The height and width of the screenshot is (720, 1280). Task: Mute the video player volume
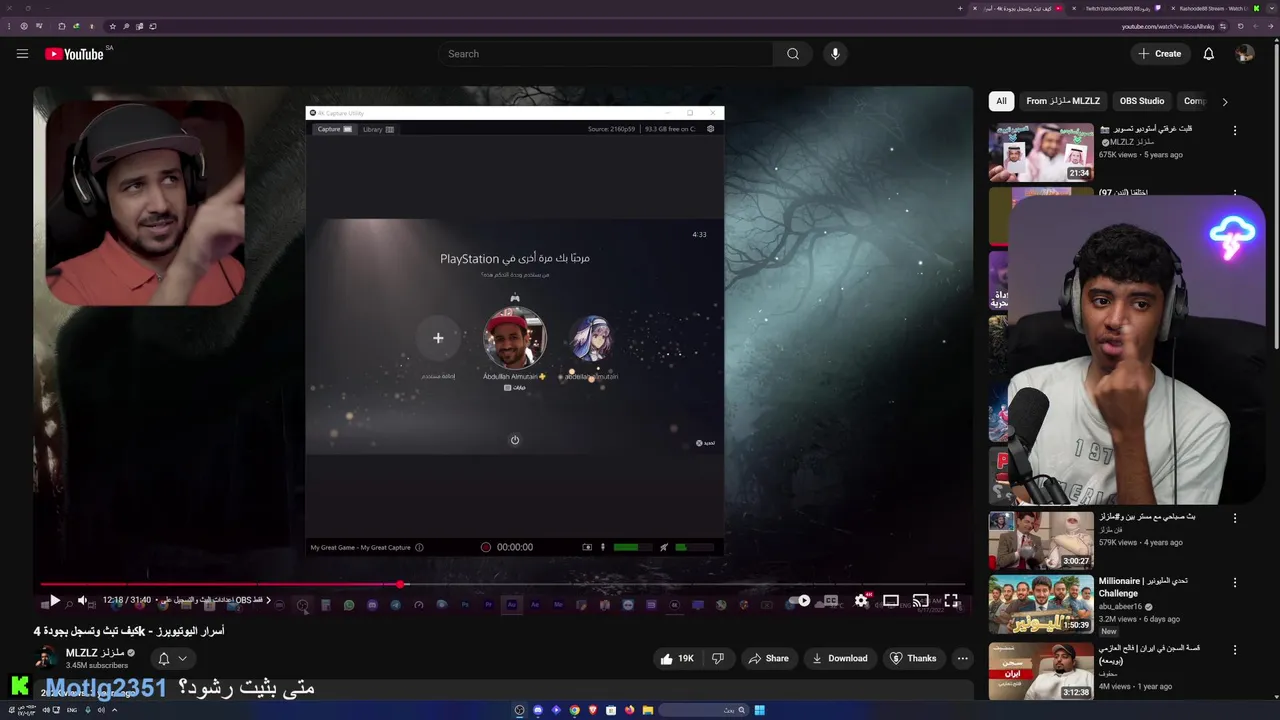83,601
